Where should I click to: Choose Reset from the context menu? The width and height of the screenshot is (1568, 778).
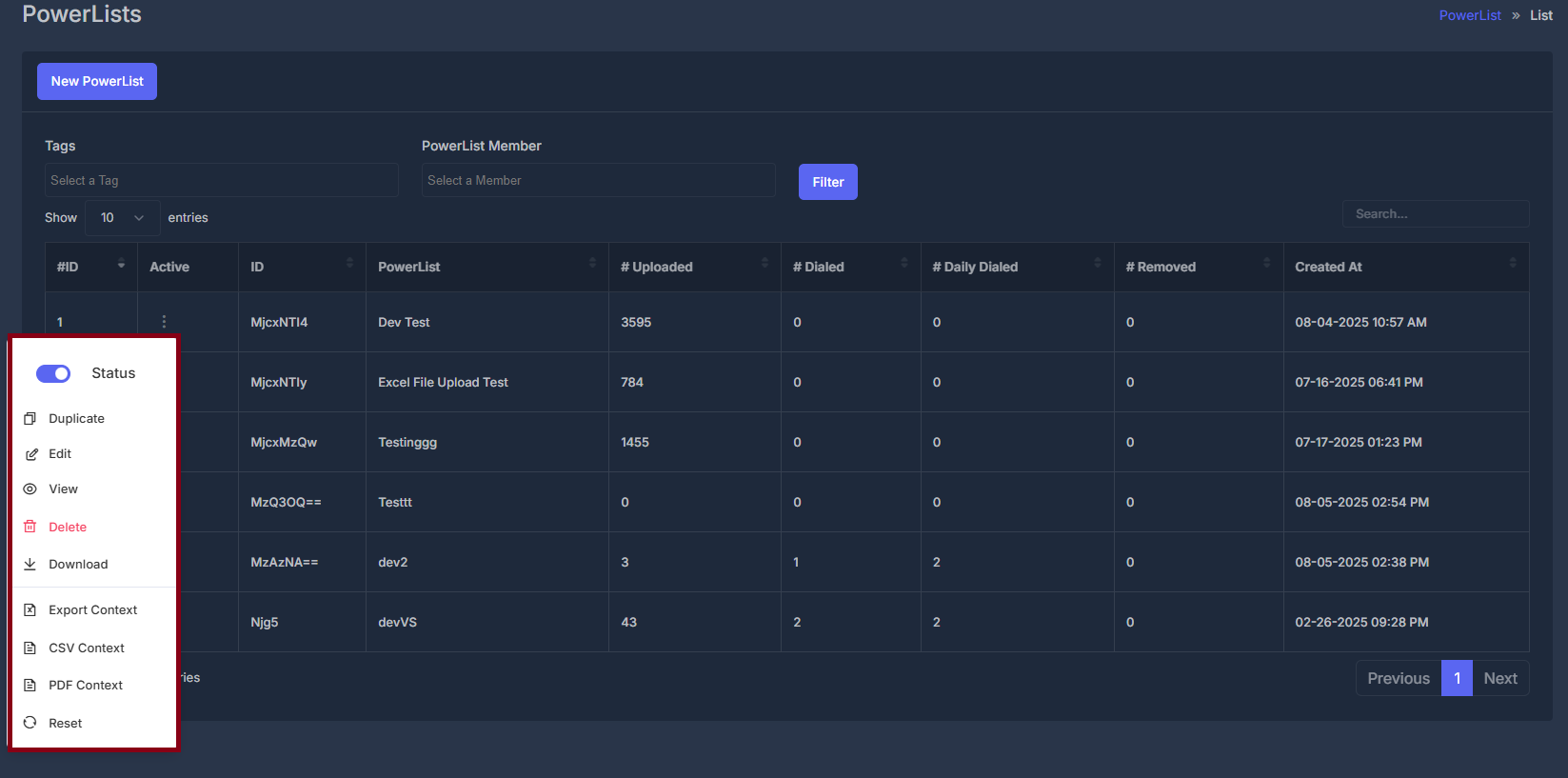pyautogui.click(x=66, y=723)
